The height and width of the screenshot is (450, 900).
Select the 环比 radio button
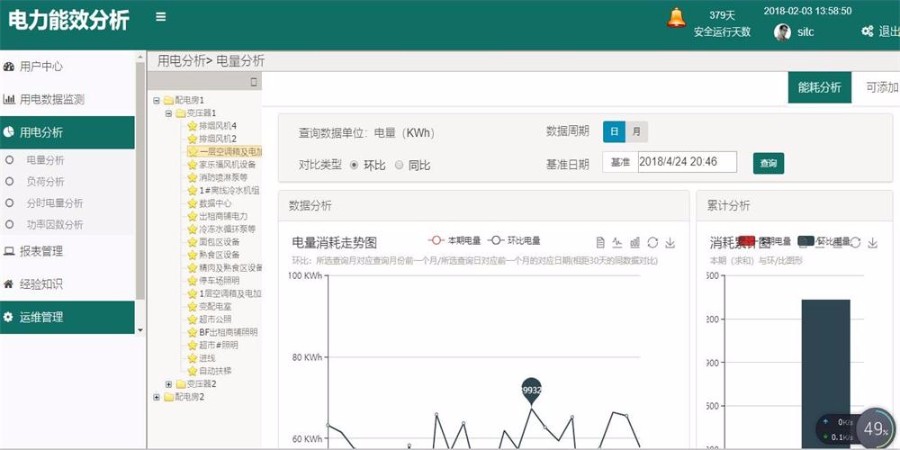(354, 165)
